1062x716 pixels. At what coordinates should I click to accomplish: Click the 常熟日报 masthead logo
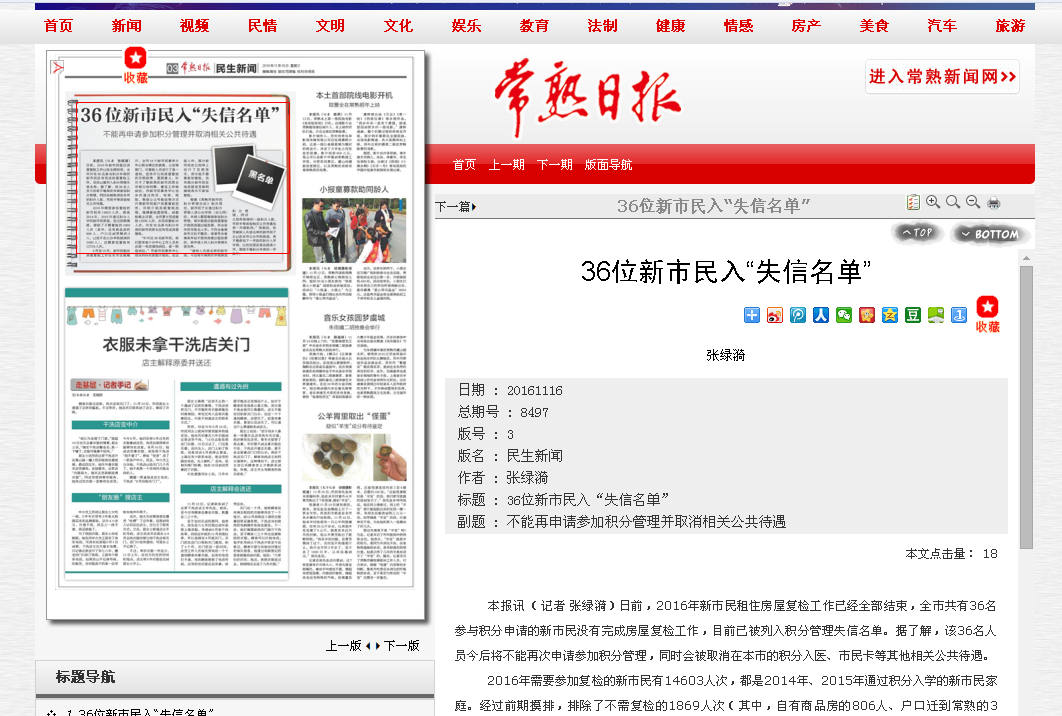coord(587,96)
